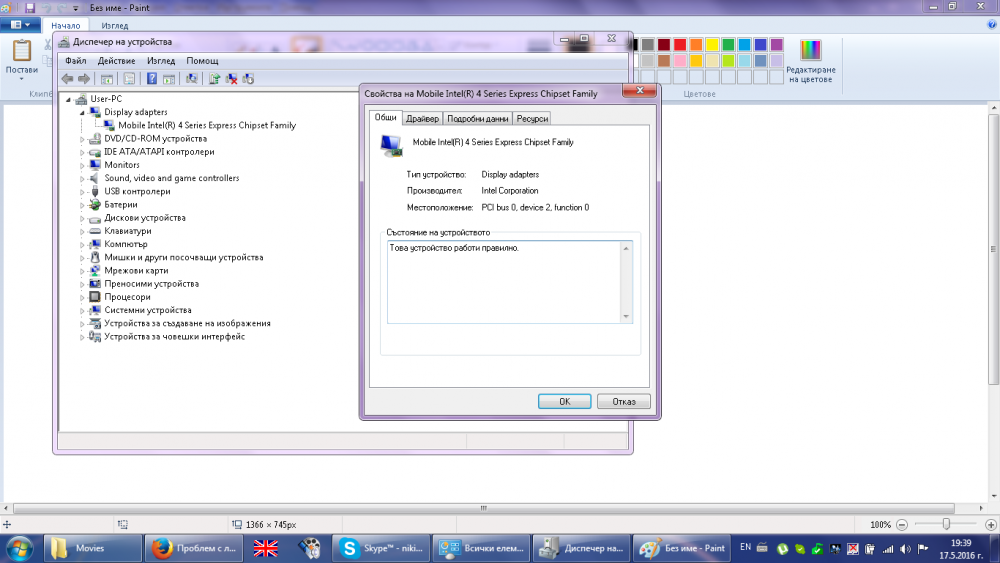Open Действие menu in Device Manager
Screen dimensions: 1000x563
coord(116,61)
